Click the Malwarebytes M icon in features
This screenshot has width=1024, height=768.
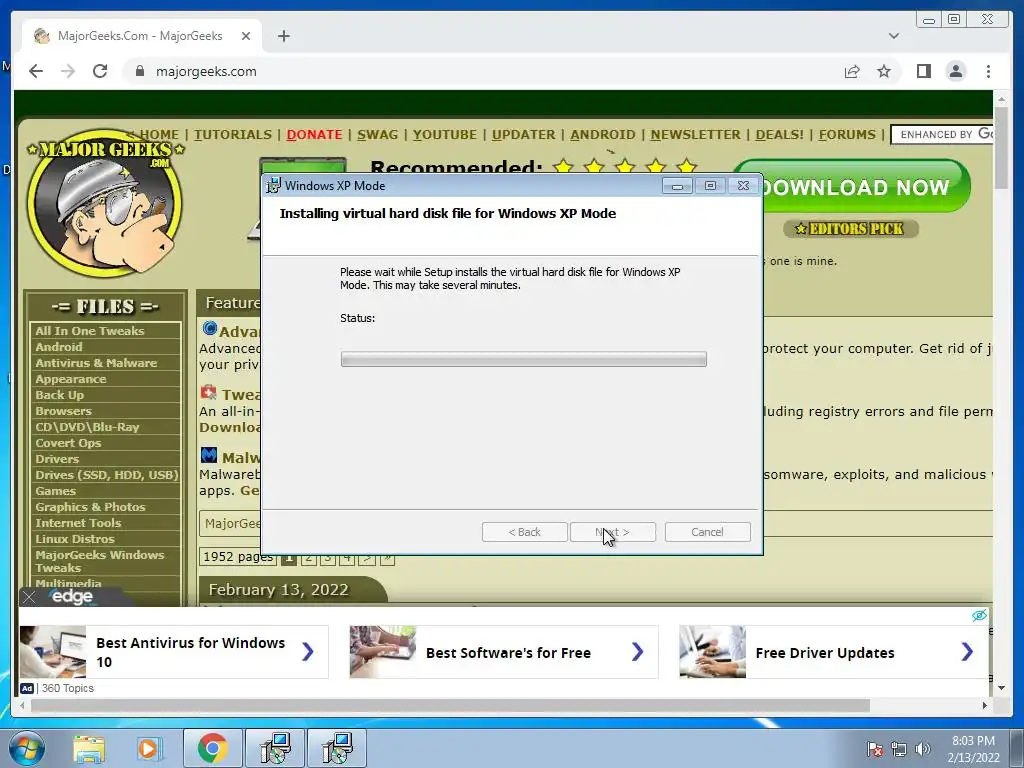209,455
